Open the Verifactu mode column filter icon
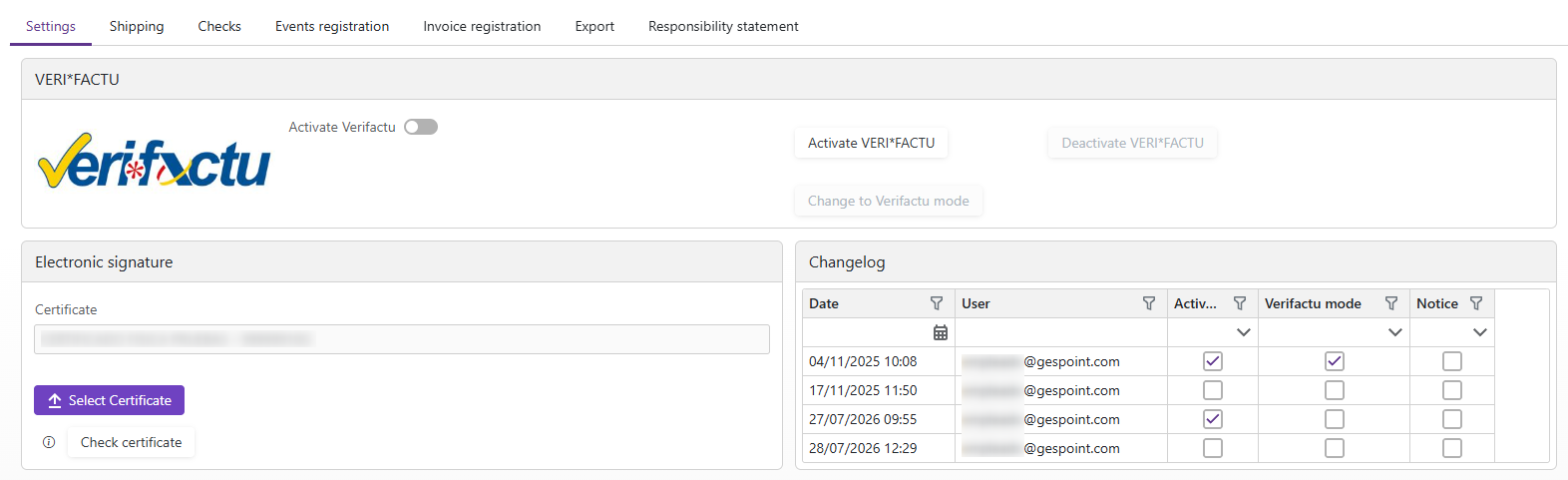This screenshot has width=1568, height=480. coord(1391,303)
